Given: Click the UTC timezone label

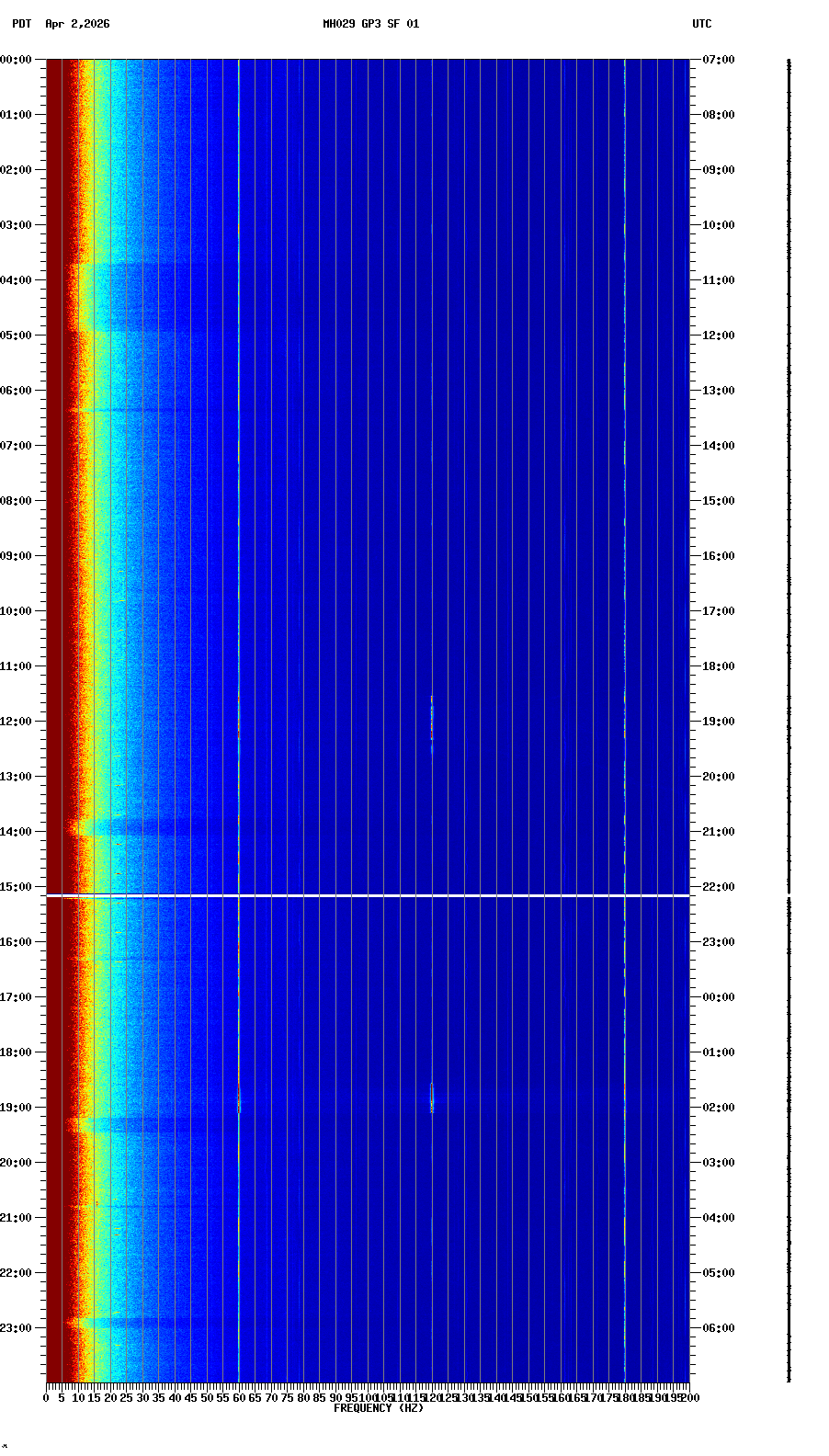Looking at the screenshot, I should coord(702,24).
